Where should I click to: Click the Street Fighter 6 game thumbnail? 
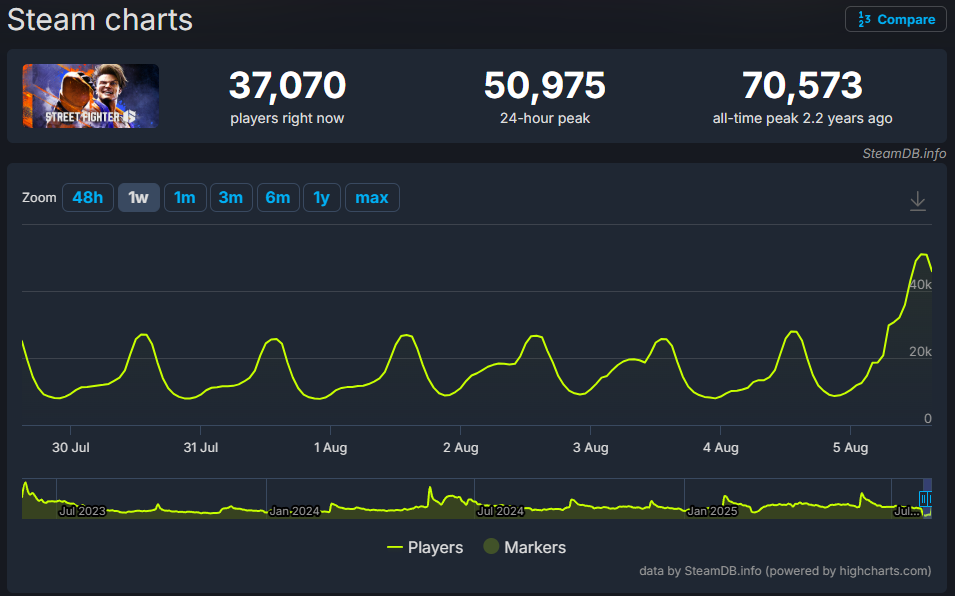click(91, 96)
